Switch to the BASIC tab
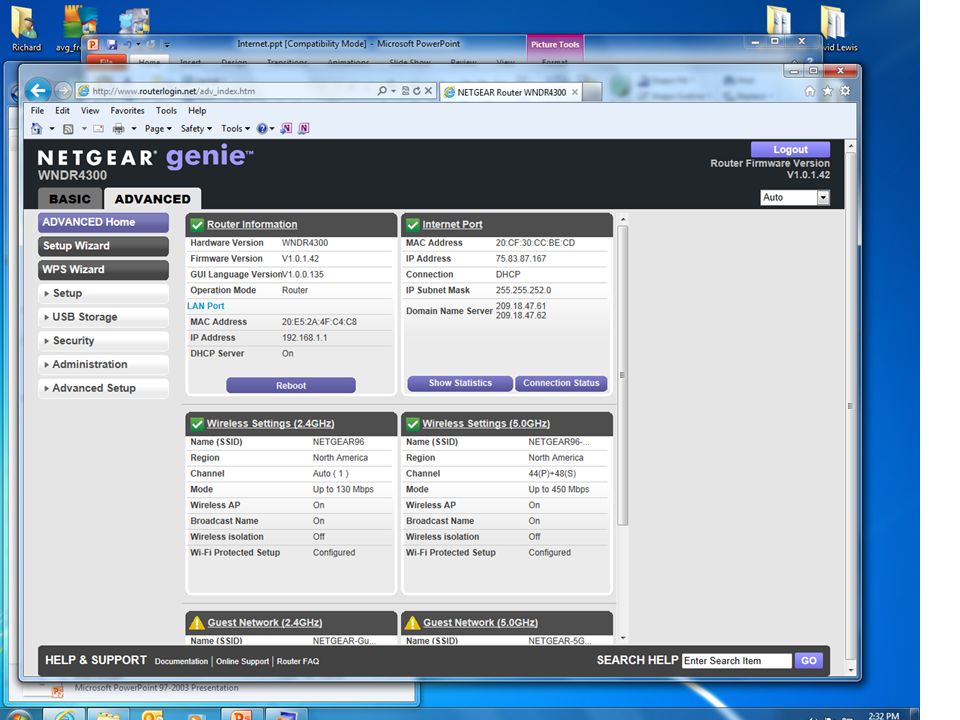 pyautogui.click(x=70, y=199)
